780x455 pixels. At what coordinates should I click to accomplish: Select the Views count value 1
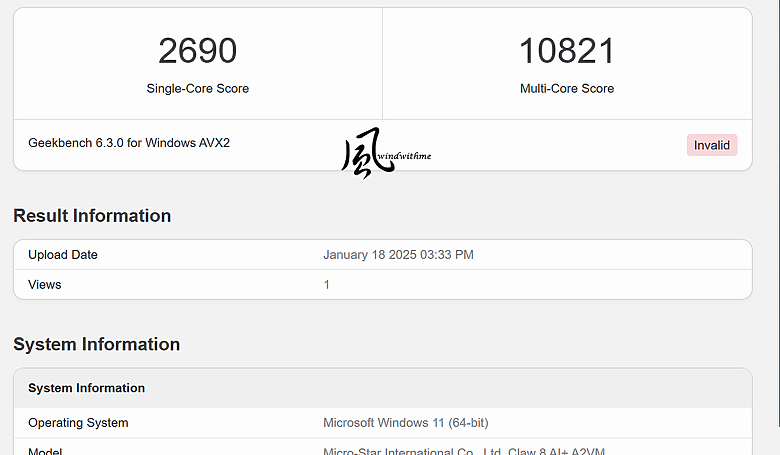[326, 284]
